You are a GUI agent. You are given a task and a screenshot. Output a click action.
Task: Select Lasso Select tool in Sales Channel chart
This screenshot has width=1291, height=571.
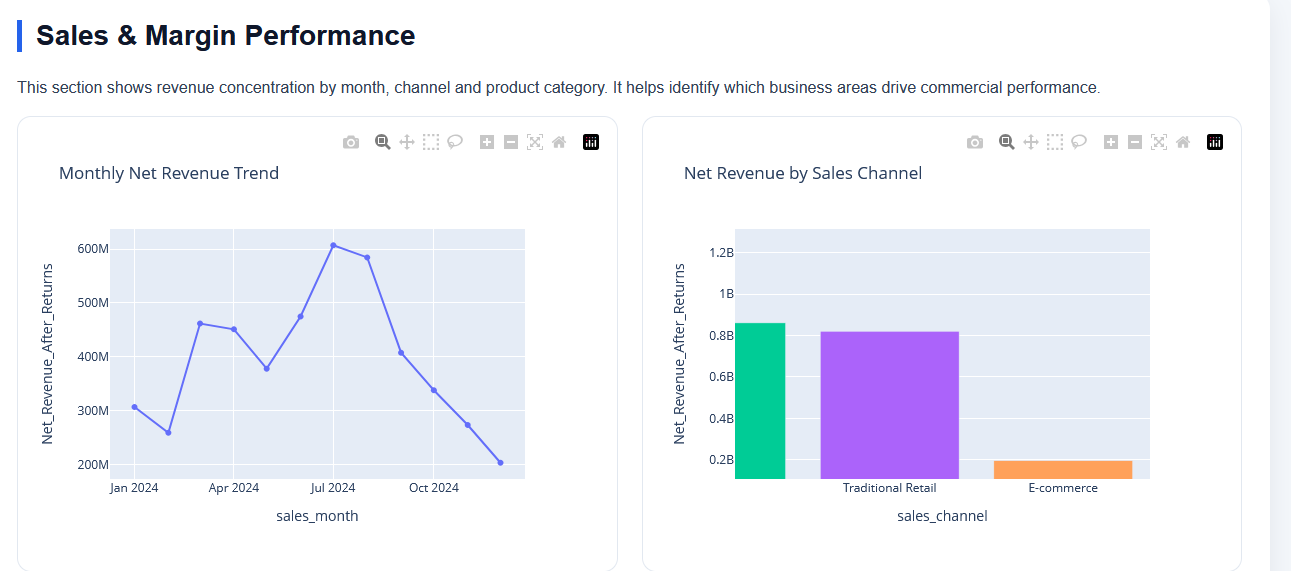pyautogui.click(x=1079, y=142)
